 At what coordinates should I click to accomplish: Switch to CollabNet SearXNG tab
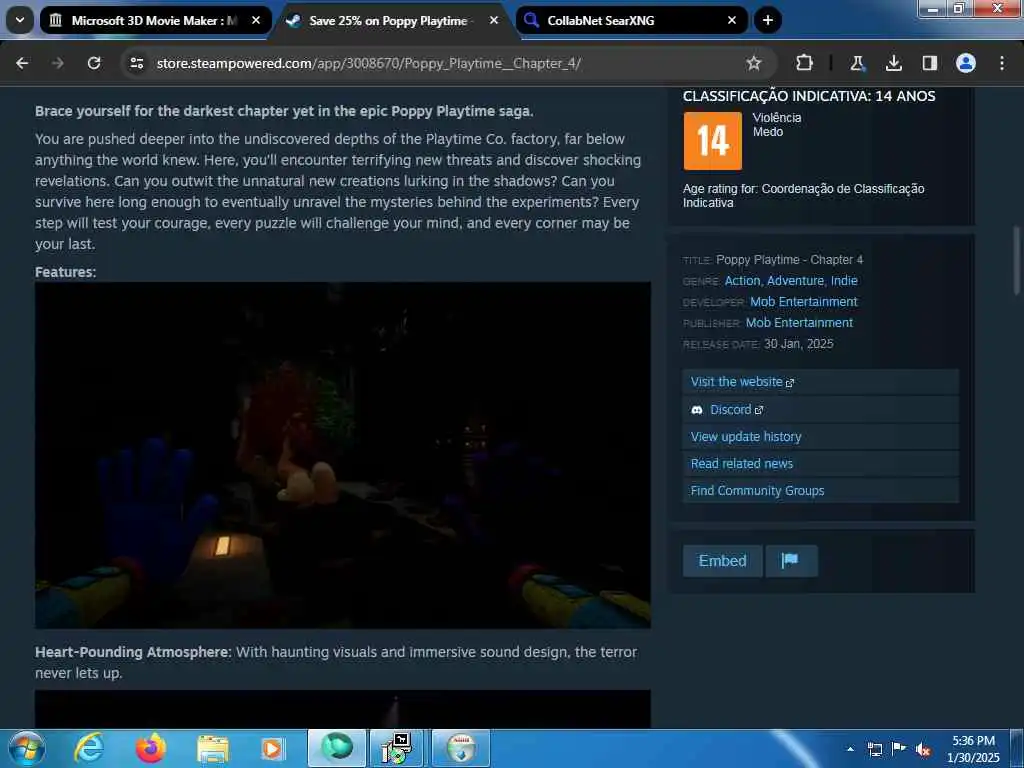(632, 20)
